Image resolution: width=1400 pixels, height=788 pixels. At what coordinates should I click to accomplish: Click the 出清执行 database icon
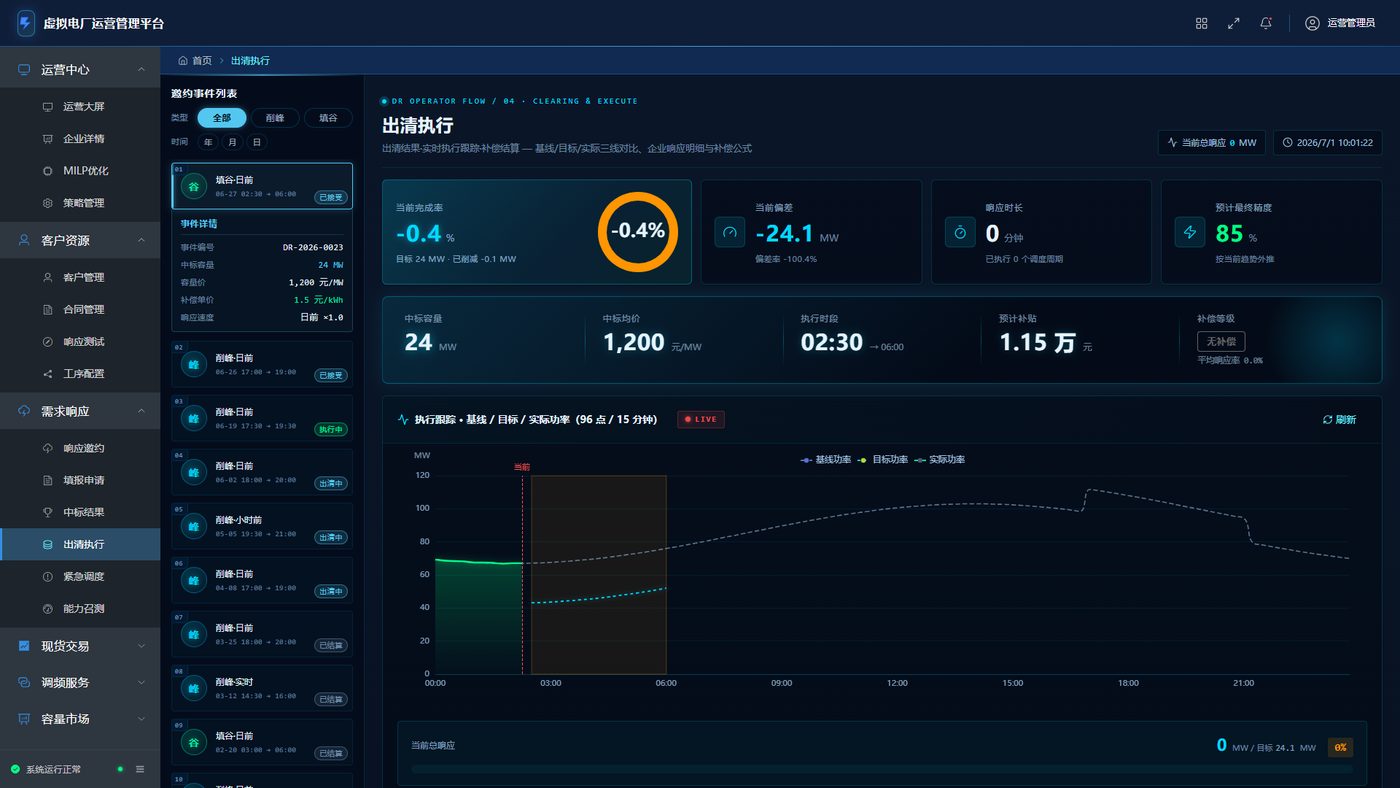47,544
